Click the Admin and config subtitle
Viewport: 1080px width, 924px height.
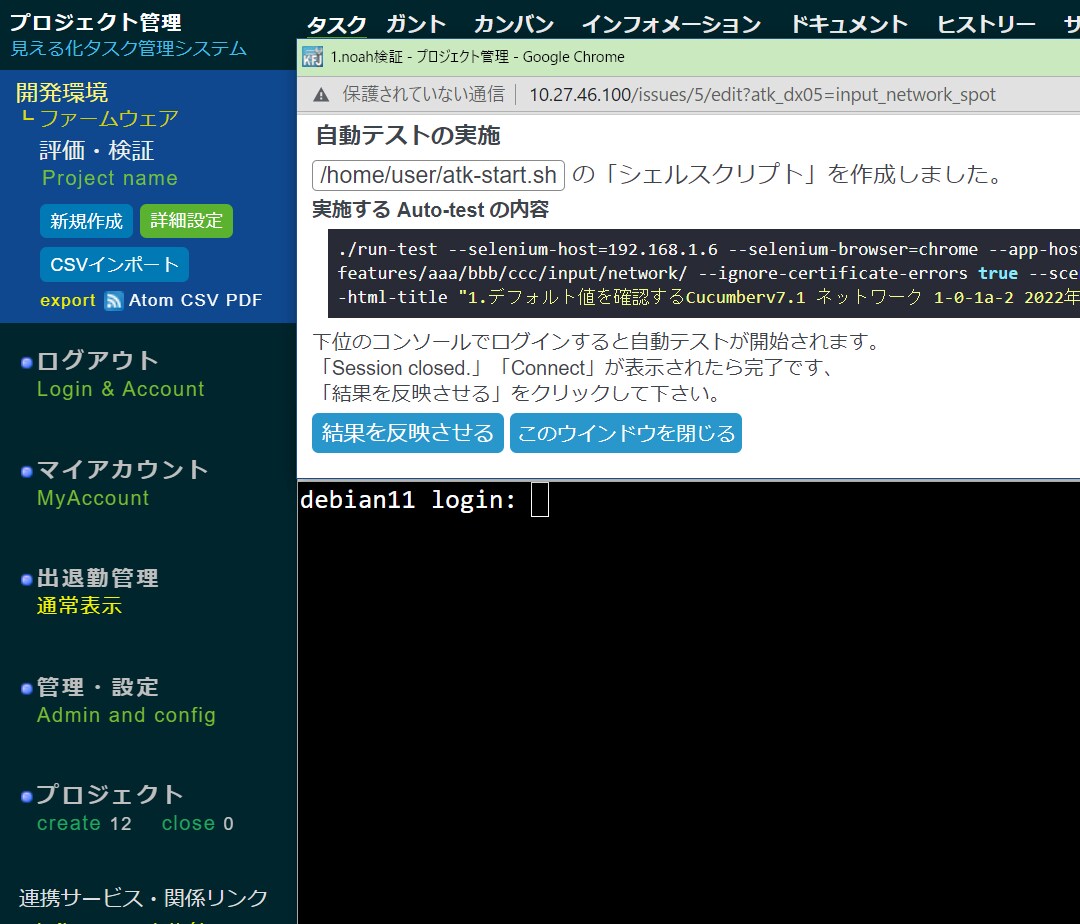[x=126, y=715]
